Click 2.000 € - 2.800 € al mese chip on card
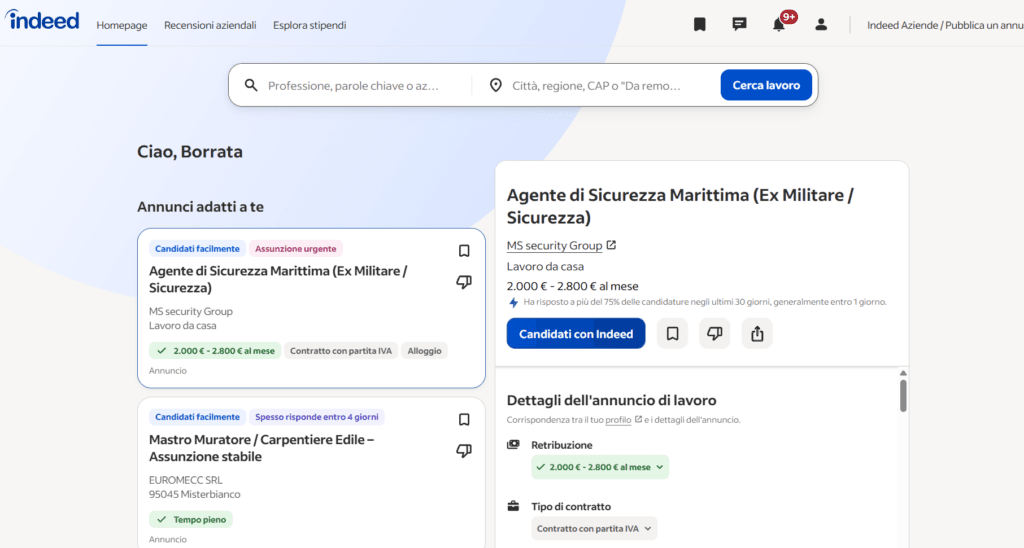Viewport: 1024px width, 548px height. coord(216,351)
